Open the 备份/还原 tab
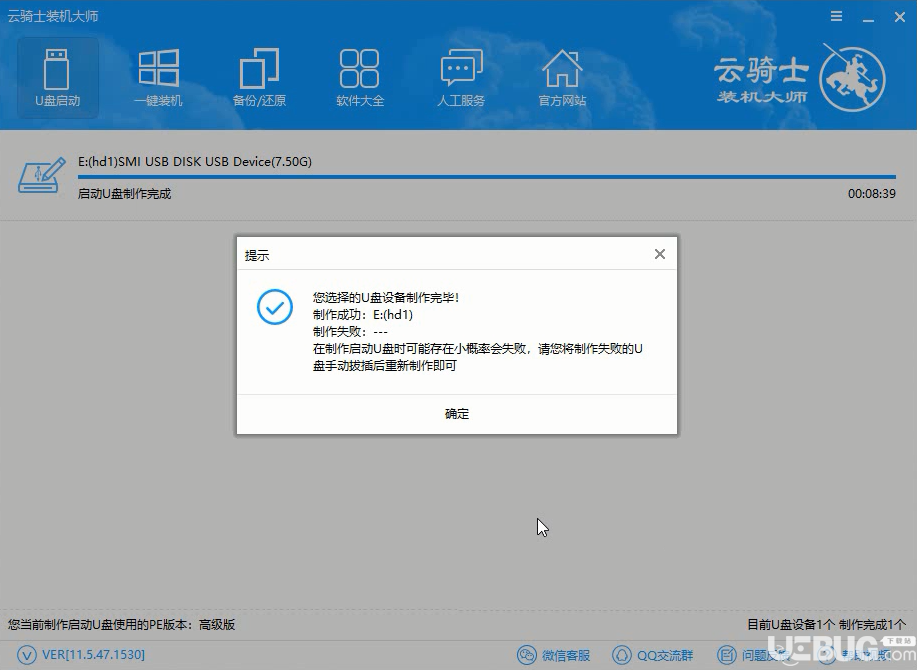 point(259,78)
